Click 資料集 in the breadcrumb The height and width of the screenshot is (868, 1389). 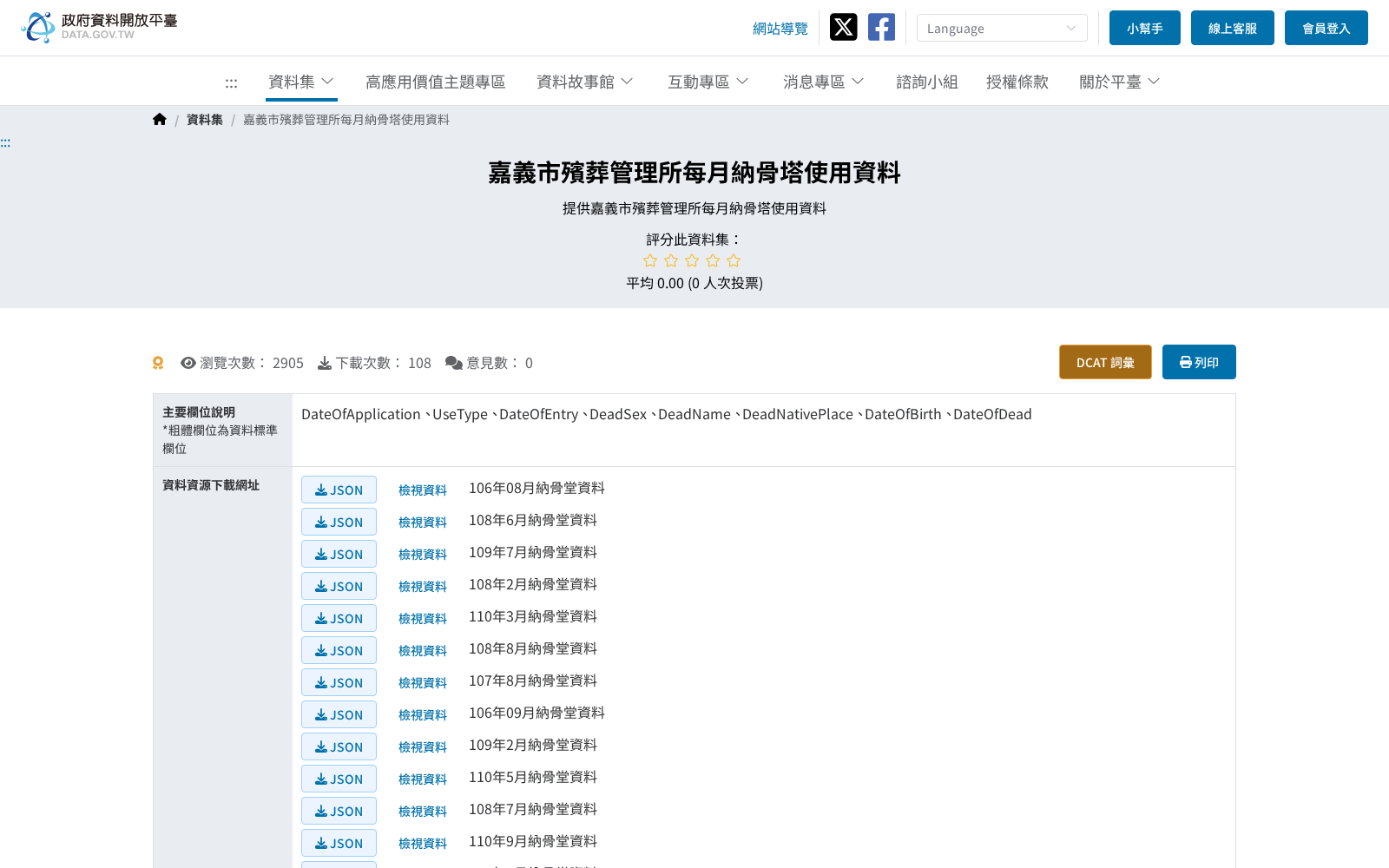[205, 120]
